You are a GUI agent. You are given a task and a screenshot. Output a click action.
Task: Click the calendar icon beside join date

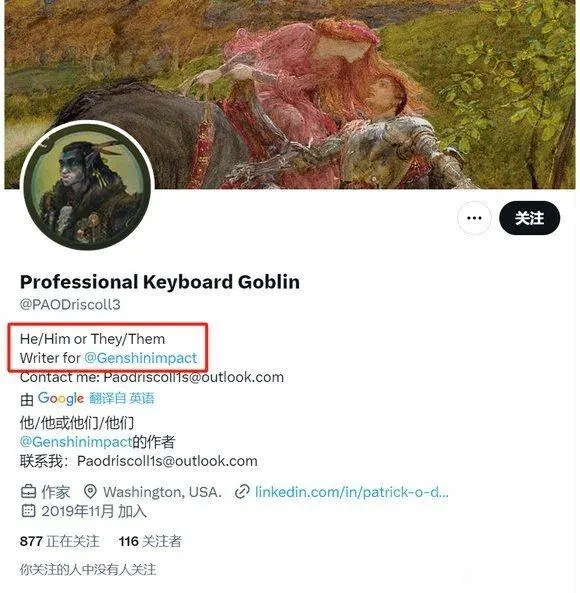tap(28, 511)
